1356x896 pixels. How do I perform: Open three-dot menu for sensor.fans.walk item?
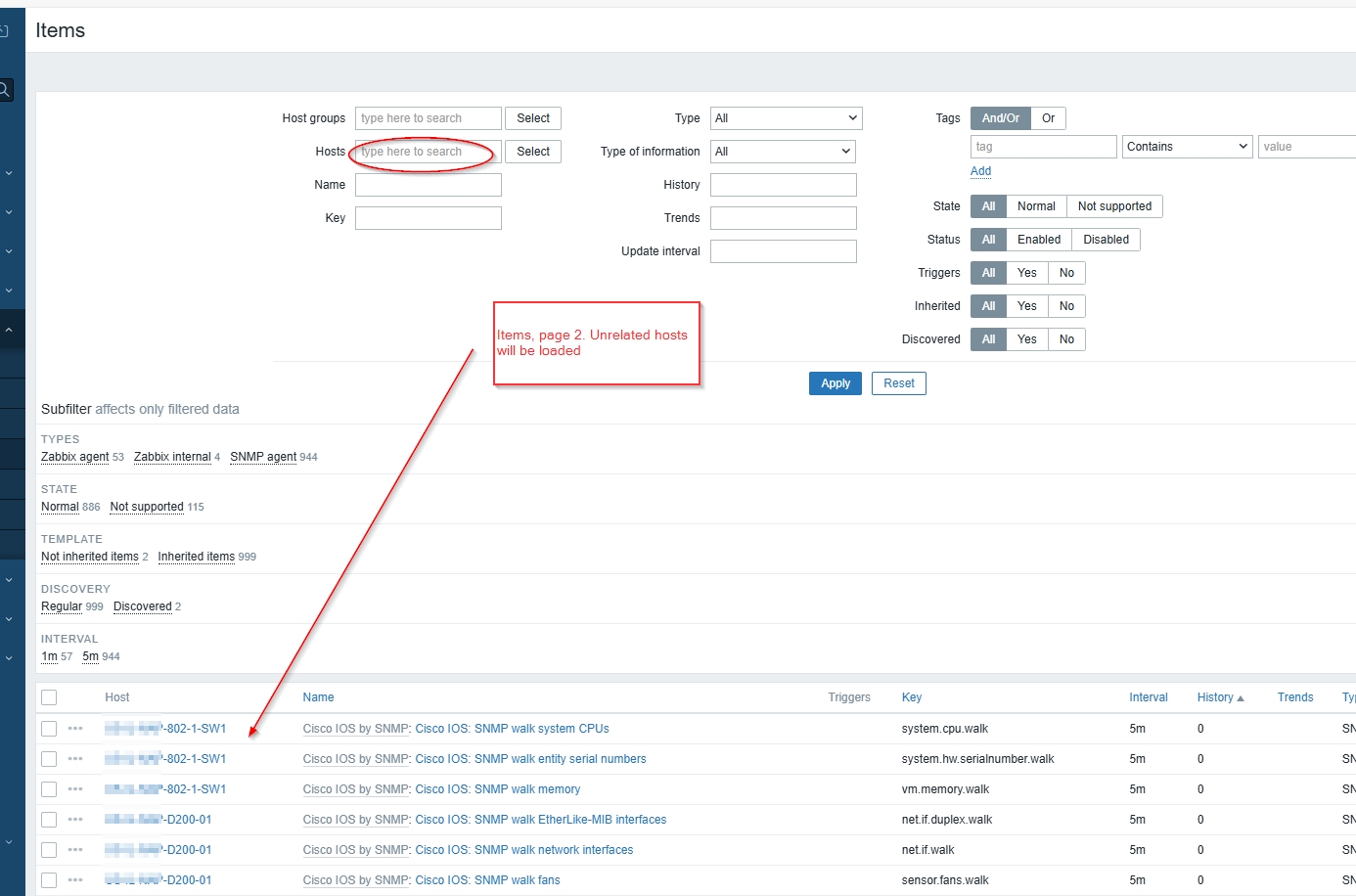75,880
